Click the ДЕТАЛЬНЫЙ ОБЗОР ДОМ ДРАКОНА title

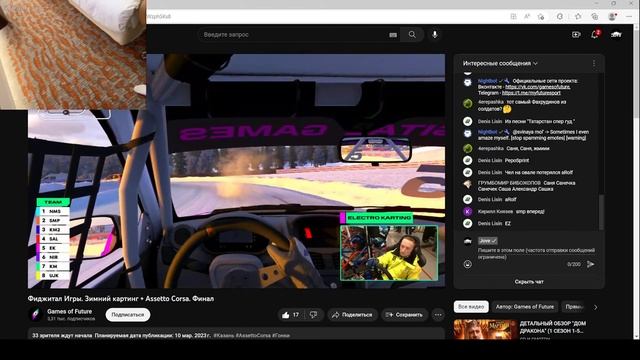pos(553,327)
